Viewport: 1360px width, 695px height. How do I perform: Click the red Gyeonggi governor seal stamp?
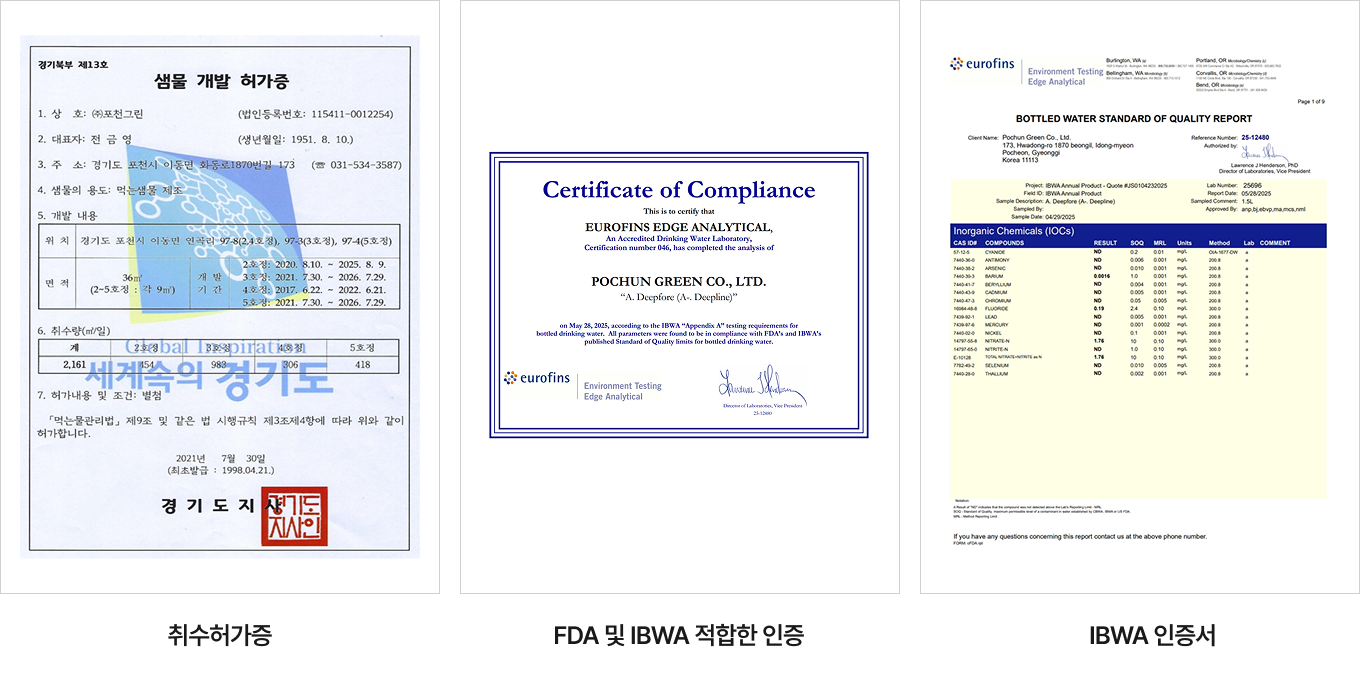click(294, 516)
